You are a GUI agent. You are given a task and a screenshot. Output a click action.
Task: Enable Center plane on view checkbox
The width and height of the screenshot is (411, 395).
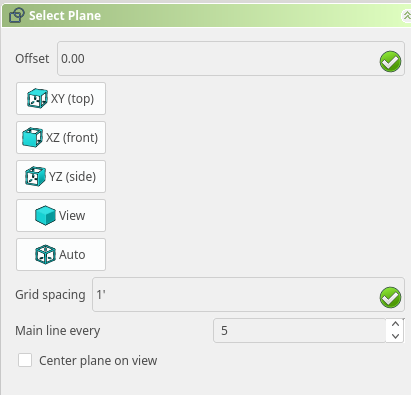(x=25, y=360)
